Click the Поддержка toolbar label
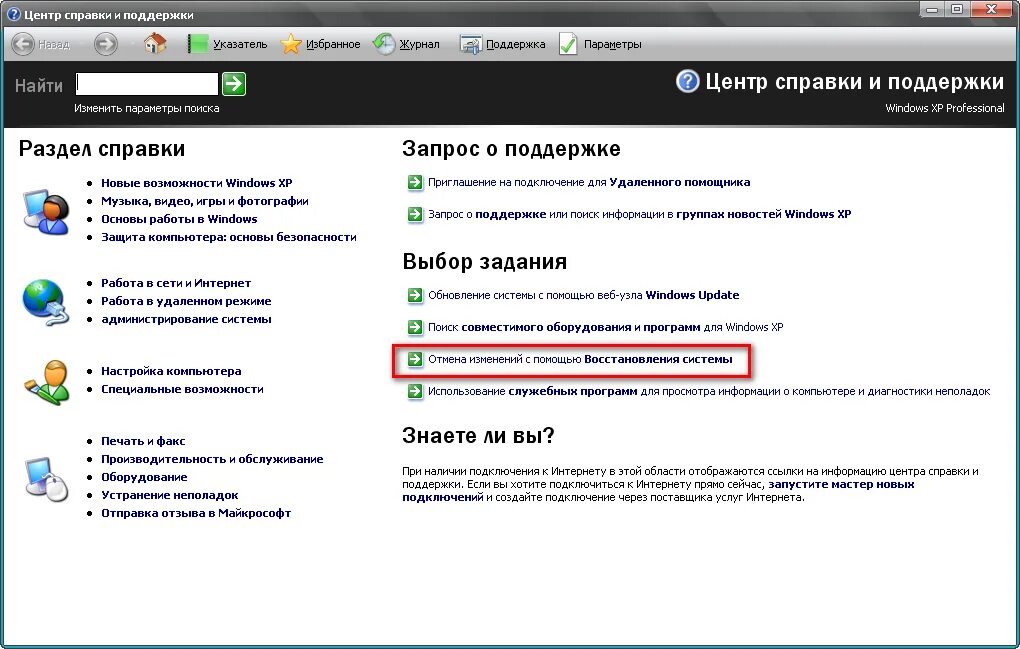Image resolution: width=1020 pixels, height=649 pixels. point(516,44)
